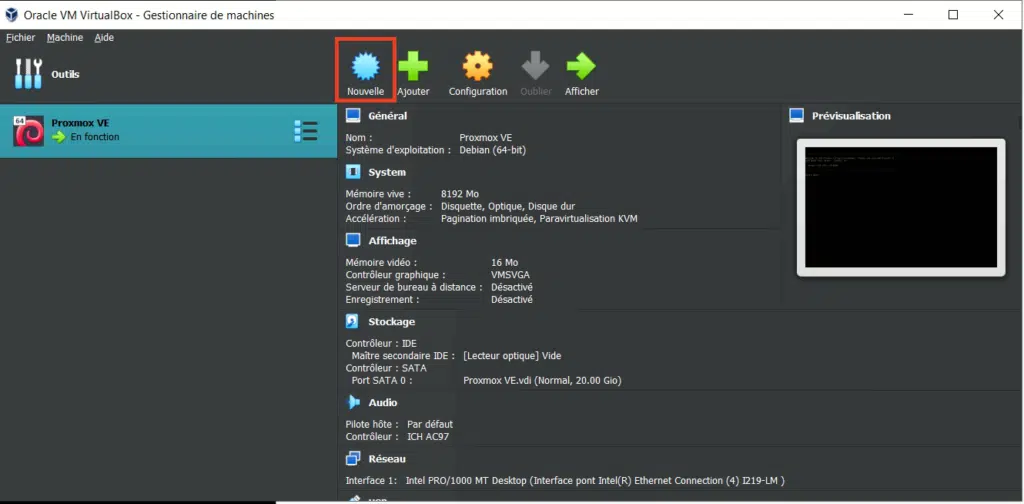
Task: Click the 8192 Mo memory value
Action: (x=460, y=194)
